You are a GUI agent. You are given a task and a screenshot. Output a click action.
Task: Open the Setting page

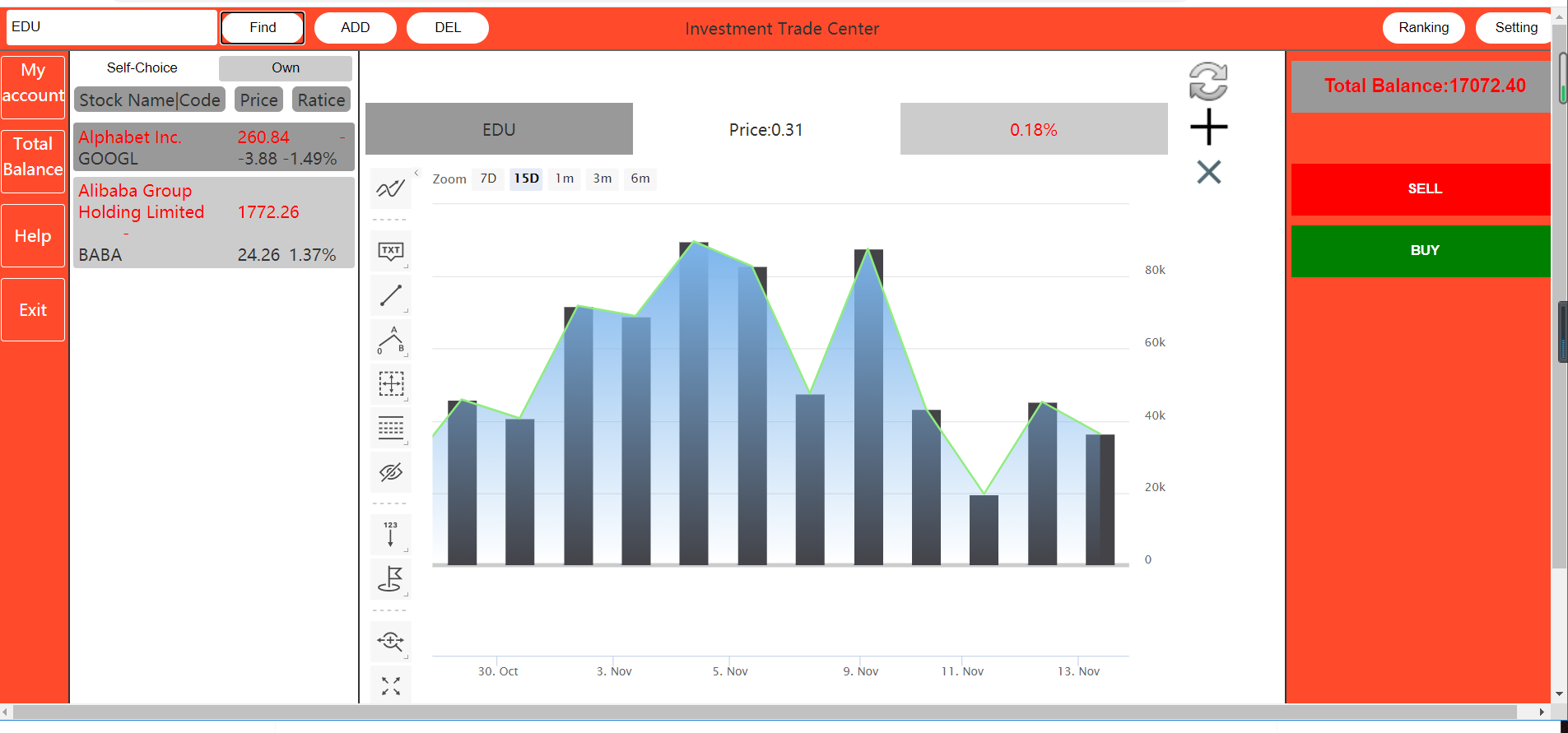coord(1514,27)
